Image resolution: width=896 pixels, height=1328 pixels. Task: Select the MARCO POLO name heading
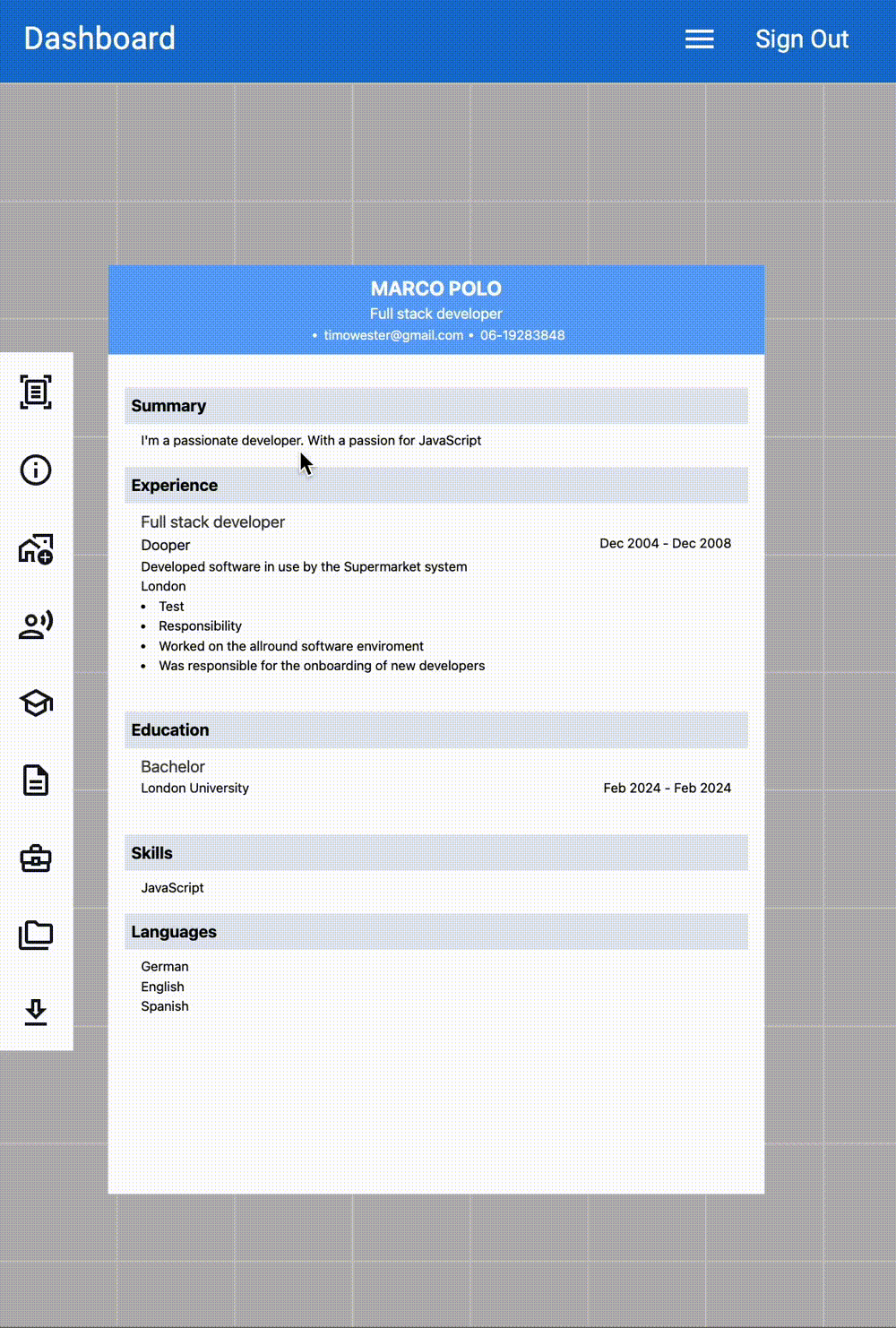tap(435, 289)
